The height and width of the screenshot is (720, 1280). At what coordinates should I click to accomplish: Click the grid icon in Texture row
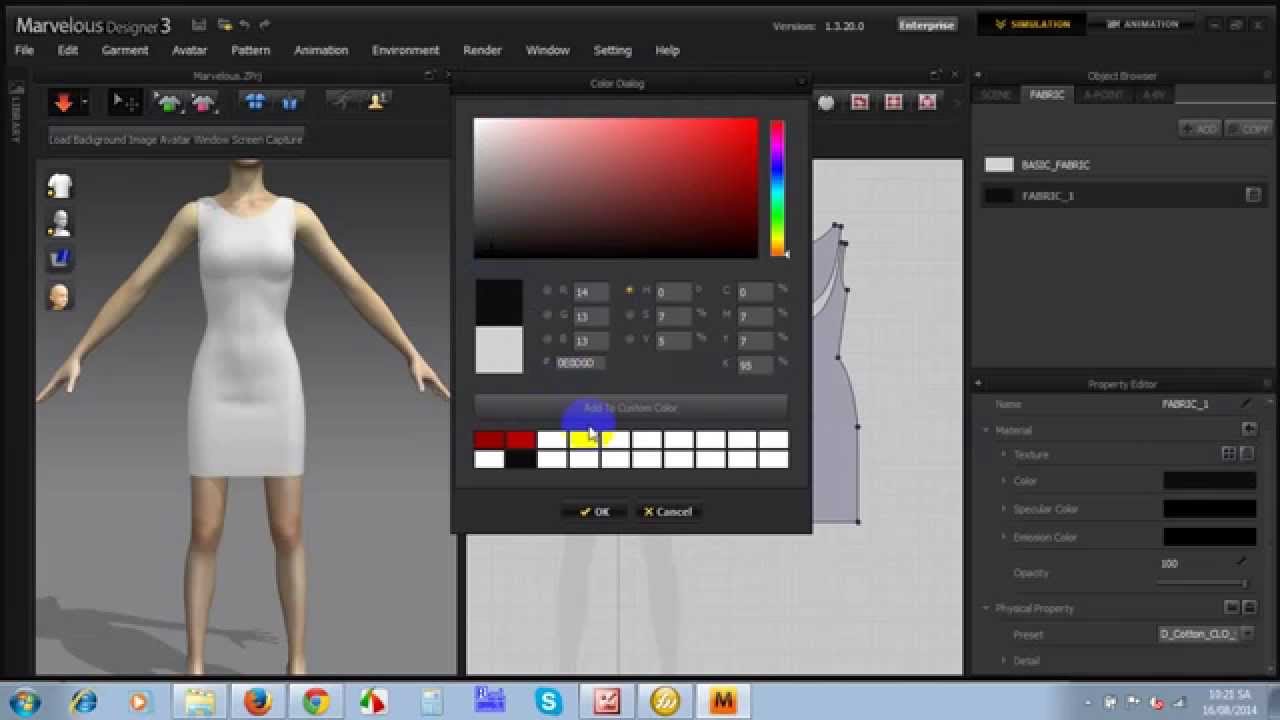[x=1229, y=454]
